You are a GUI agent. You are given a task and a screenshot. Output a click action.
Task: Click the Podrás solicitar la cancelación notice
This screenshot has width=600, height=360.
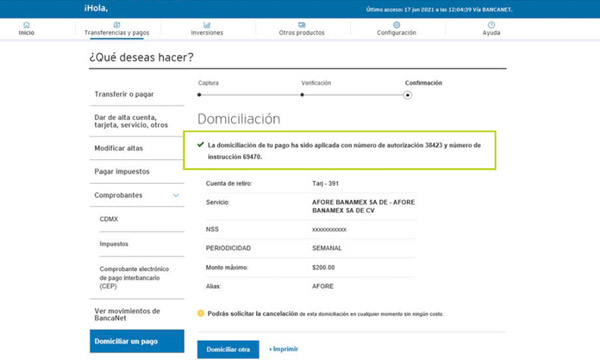(x=325, y=314)
